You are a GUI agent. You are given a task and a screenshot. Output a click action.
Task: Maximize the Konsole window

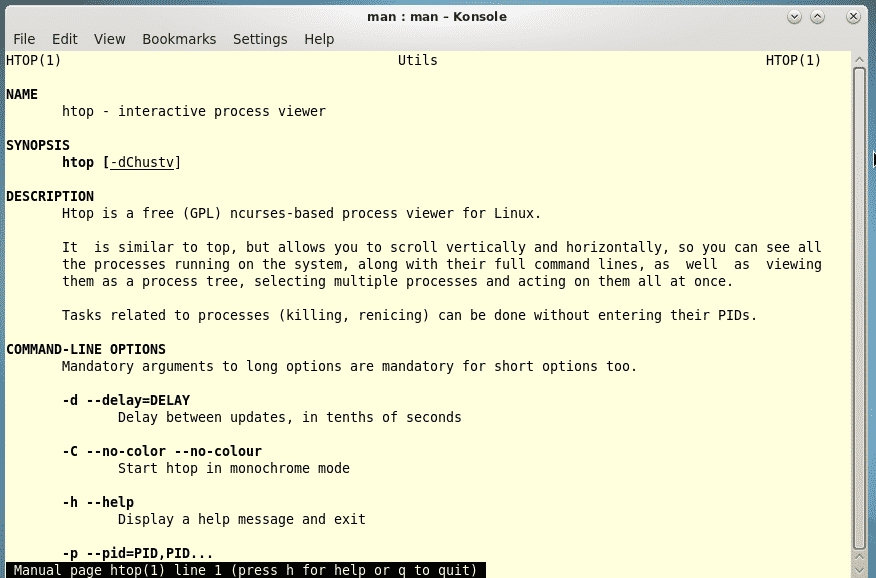click(817, 17)
